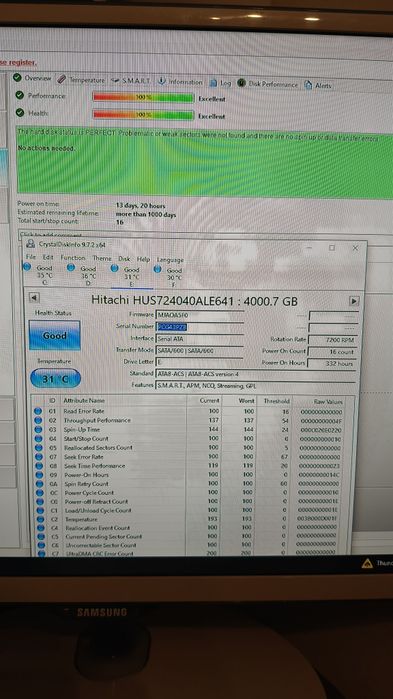Click the Power On Hours 332 hours button
Viewport: 393px width, 699px height.
click(333, 363)
